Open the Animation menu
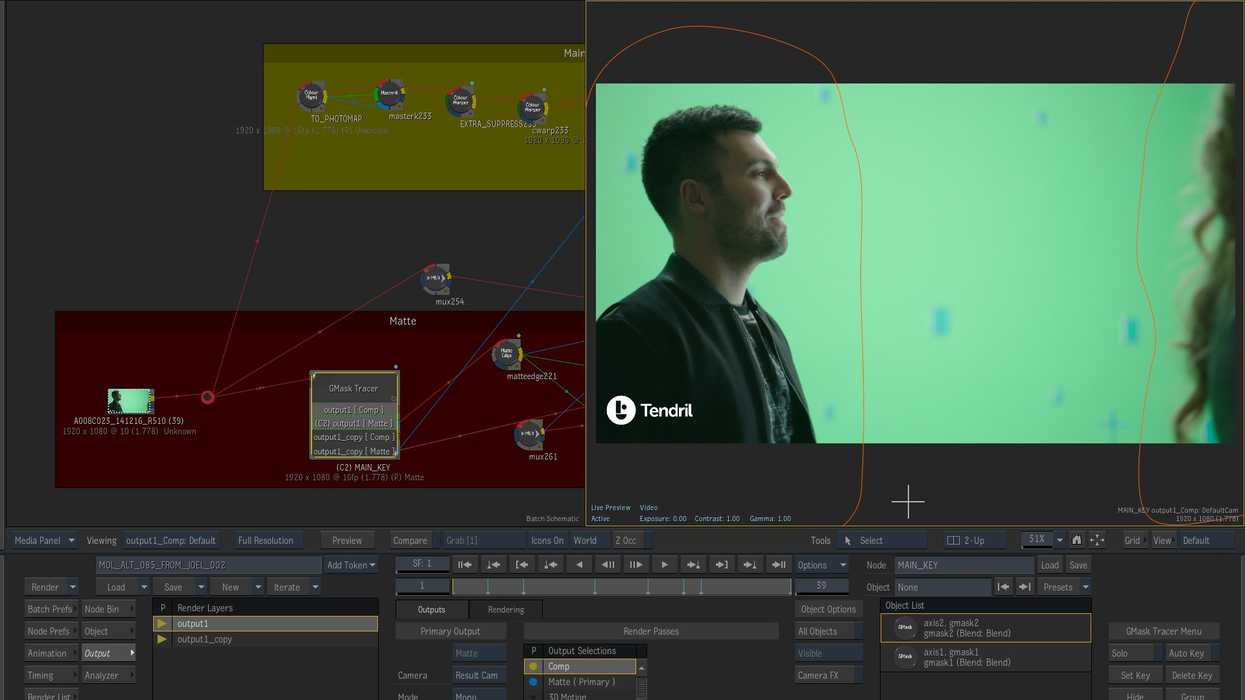1245x700 pixels. (51, 653)
